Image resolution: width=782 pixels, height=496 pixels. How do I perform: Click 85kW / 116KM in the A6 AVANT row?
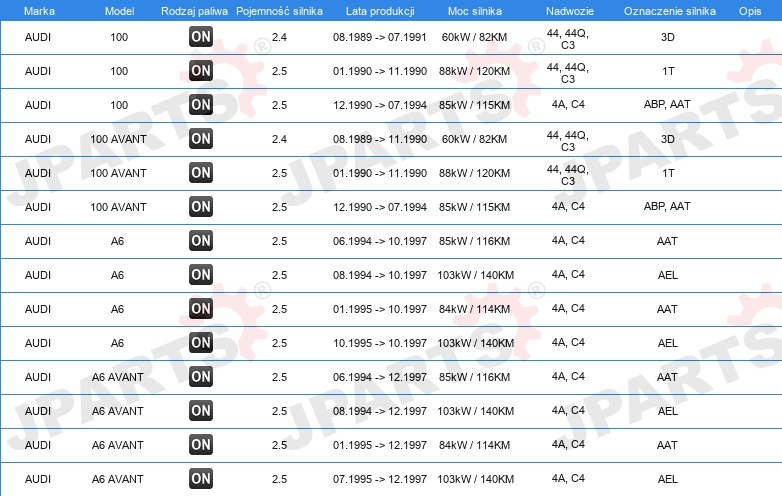coord(474,377)
